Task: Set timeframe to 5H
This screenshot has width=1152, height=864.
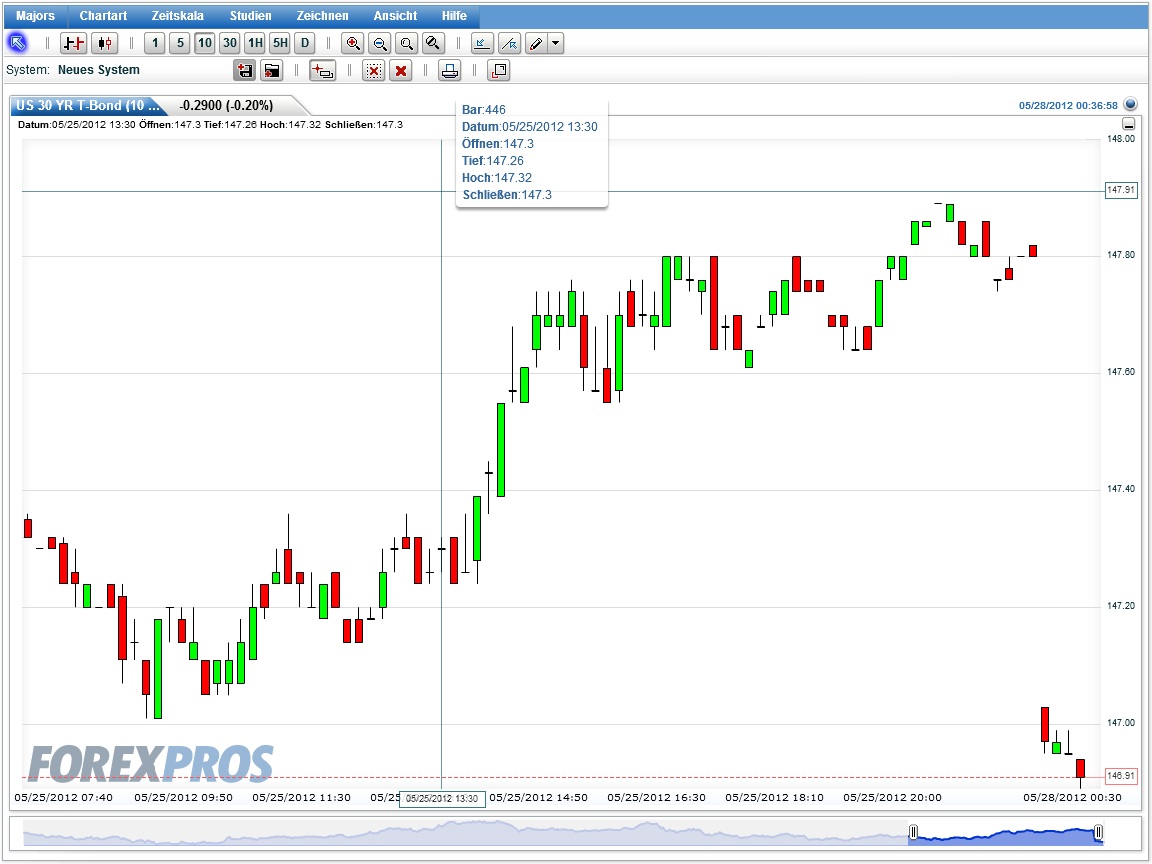Action: pos(280,43)
